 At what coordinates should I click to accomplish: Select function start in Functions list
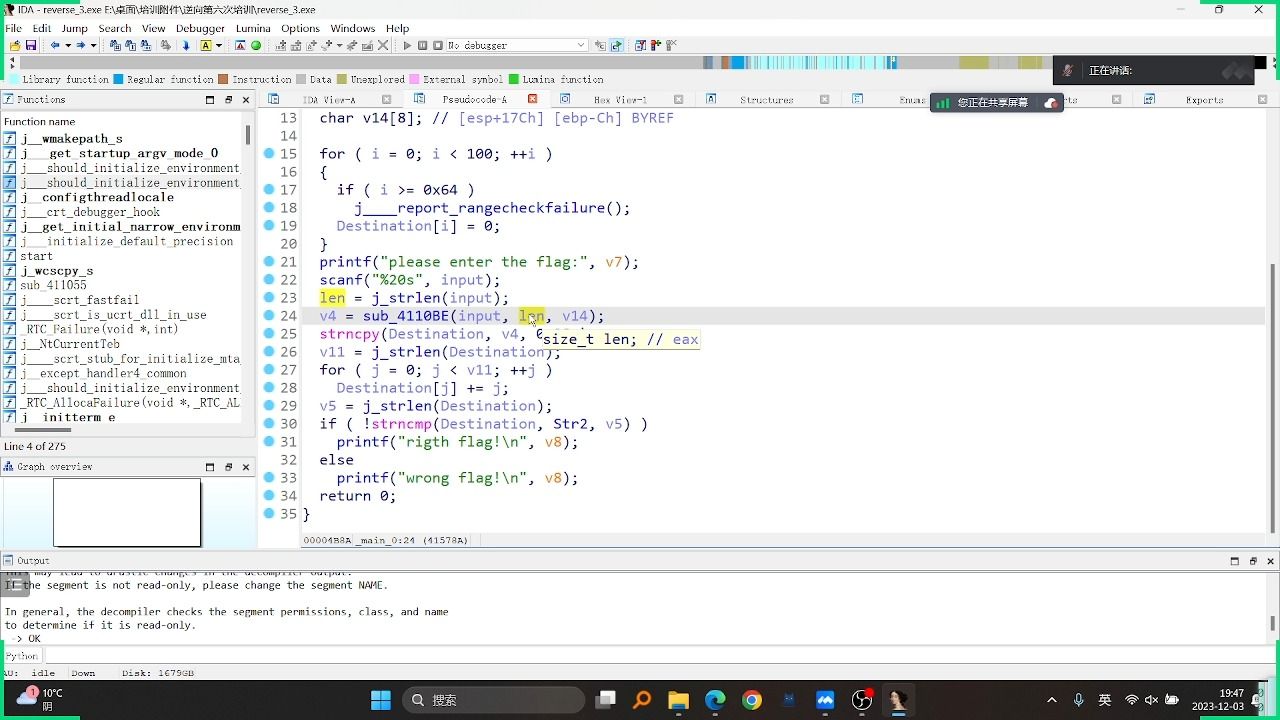point(36,256)
